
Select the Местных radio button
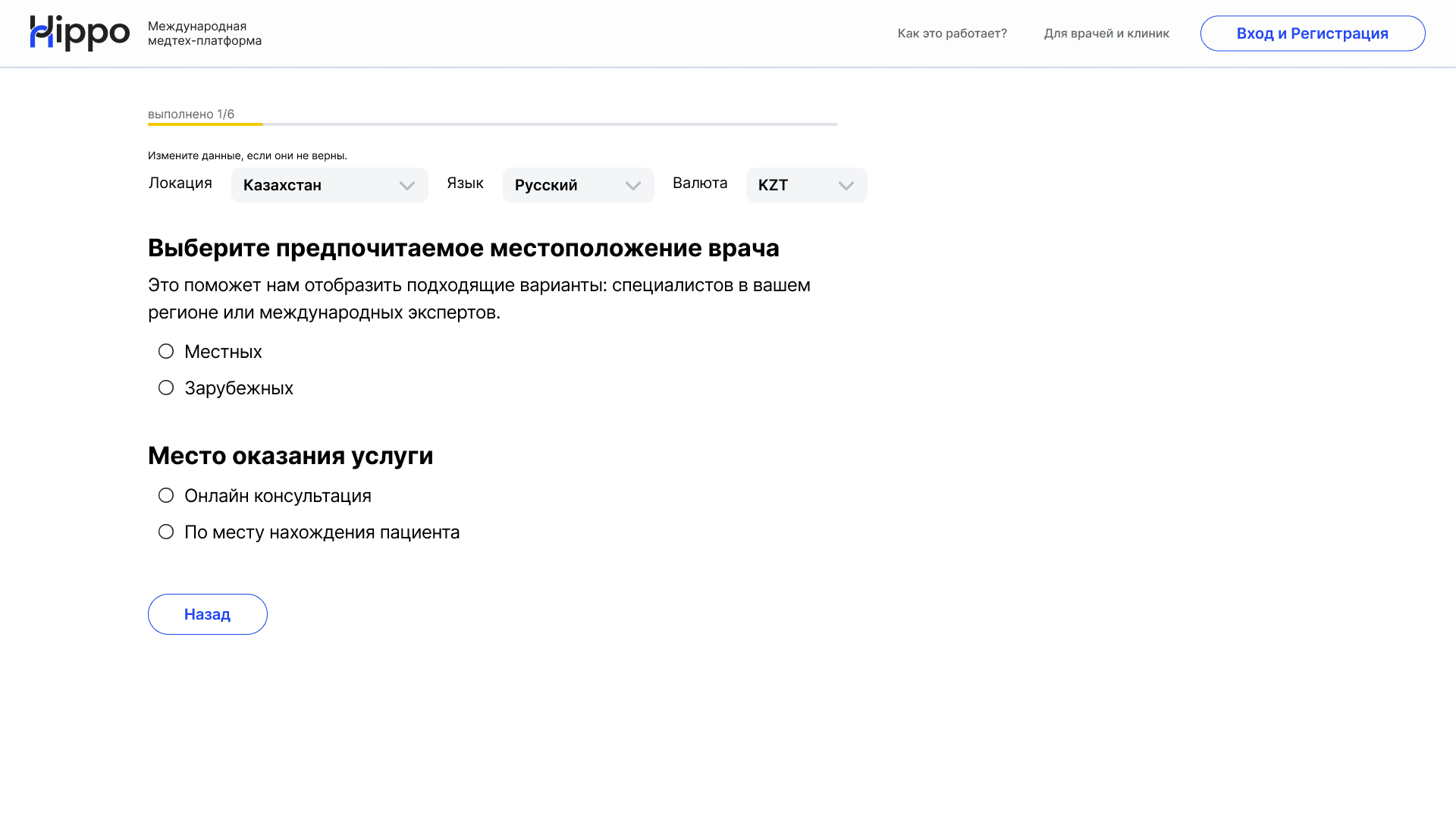coord(166,351)
